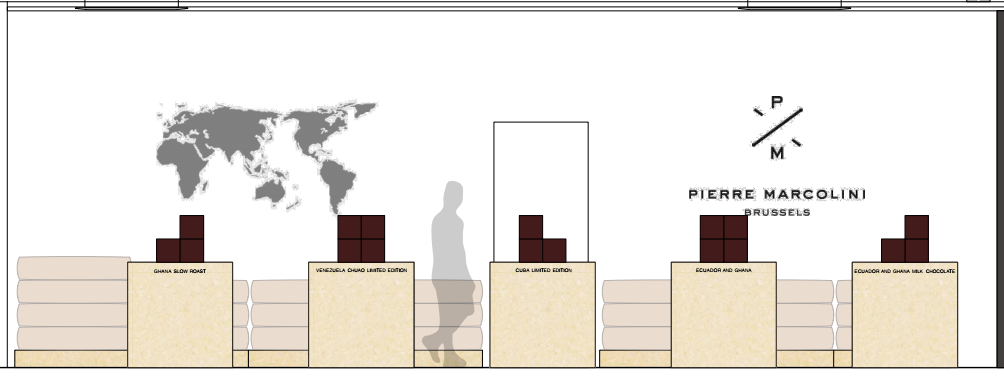Screen dimensions: 1004x376
Task: Select the ECUADOR AND GHANA MILK CHOCOLATE label
Action: pos(905,271)
